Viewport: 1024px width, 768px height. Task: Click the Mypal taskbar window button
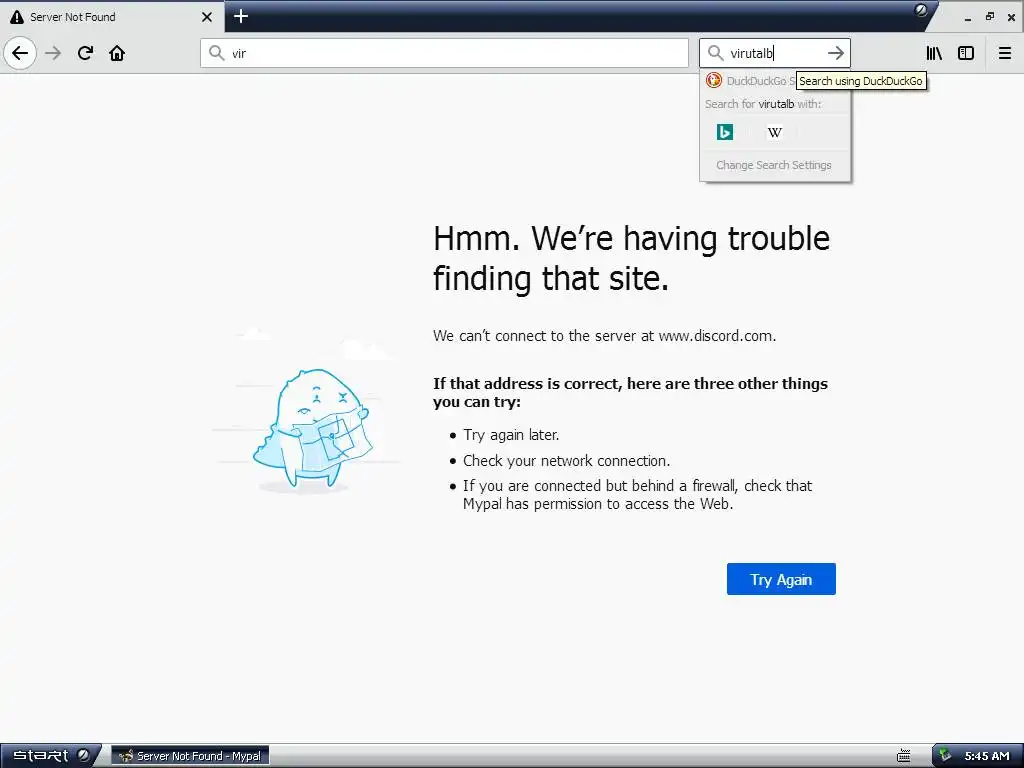pyautogui.click(x=190, y=756)
